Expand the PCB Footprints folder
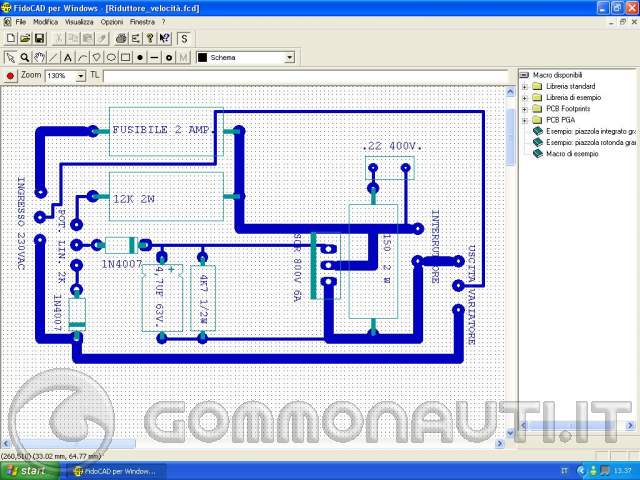Viewport: 640px width, 480px height. click(525, 109)
